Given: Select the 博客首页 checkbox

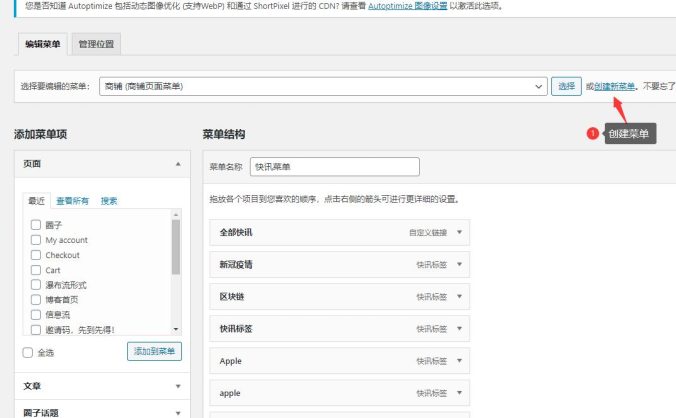Looking at the screenshot, I should pyautogui.click(x=36, y=300).
